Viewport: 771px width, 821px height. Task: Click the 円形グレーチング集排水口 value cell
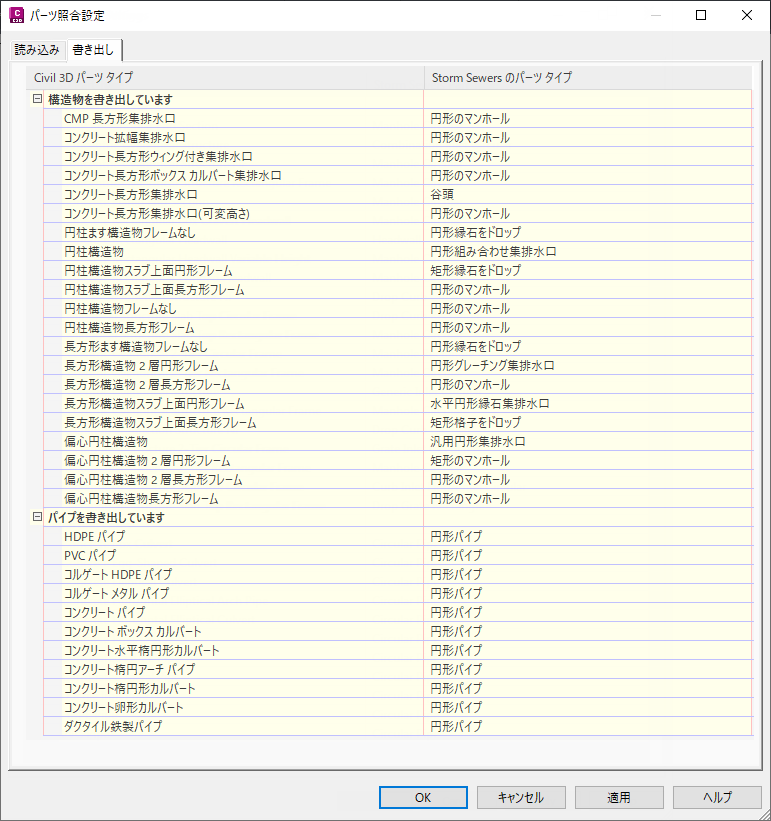click(x=588, y=365)
